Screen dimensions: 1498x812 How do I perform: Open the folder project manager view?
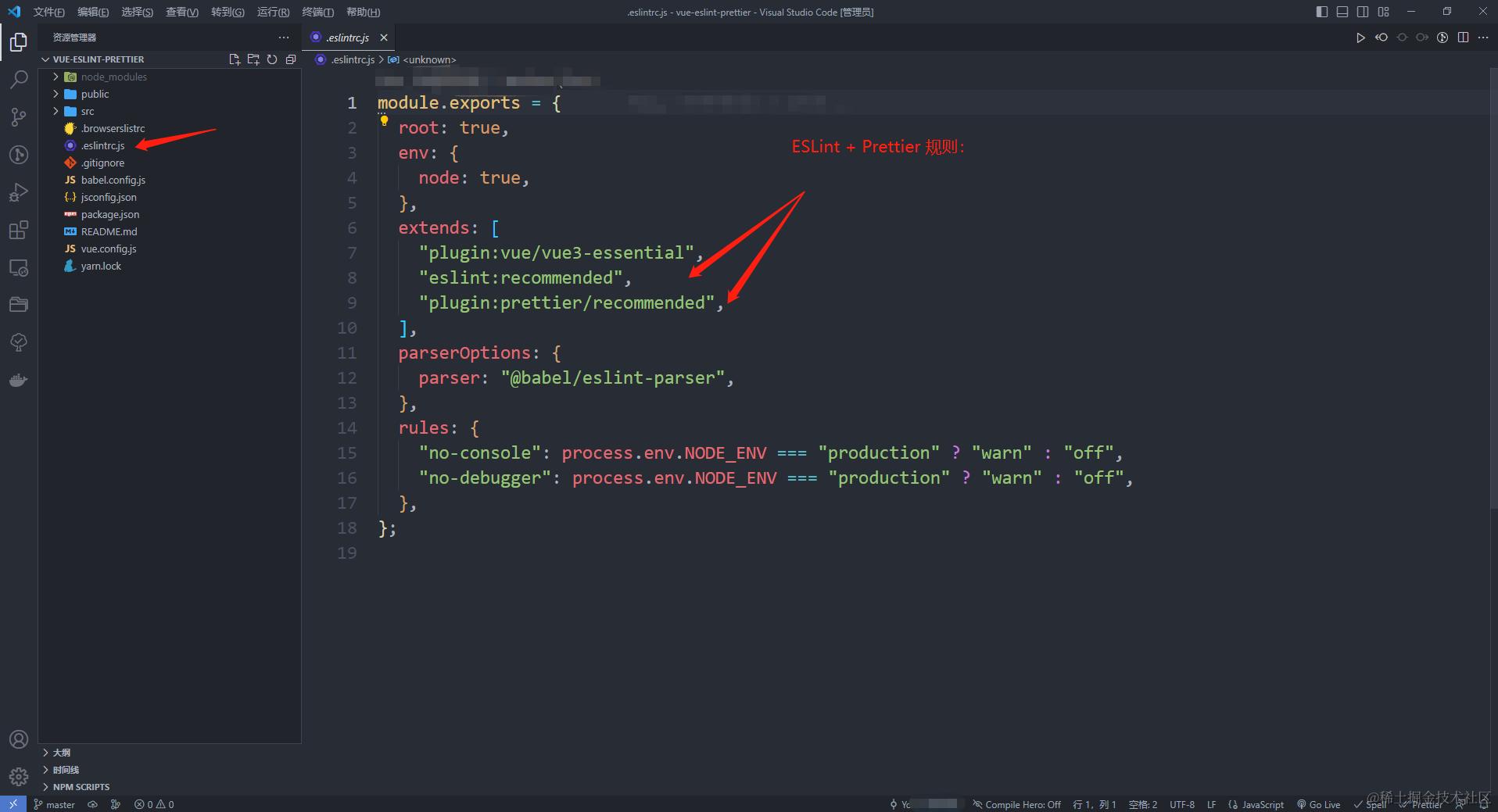coord(19,305)
